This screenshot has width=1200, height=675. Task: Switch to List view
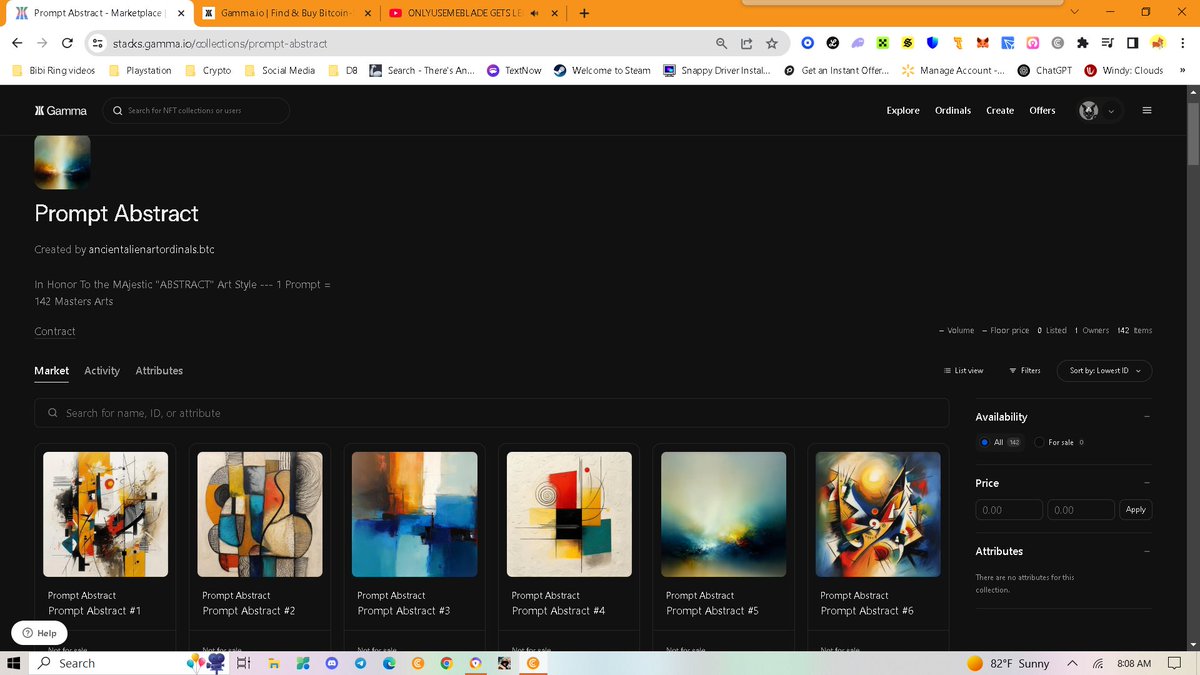tap(964, 370)
